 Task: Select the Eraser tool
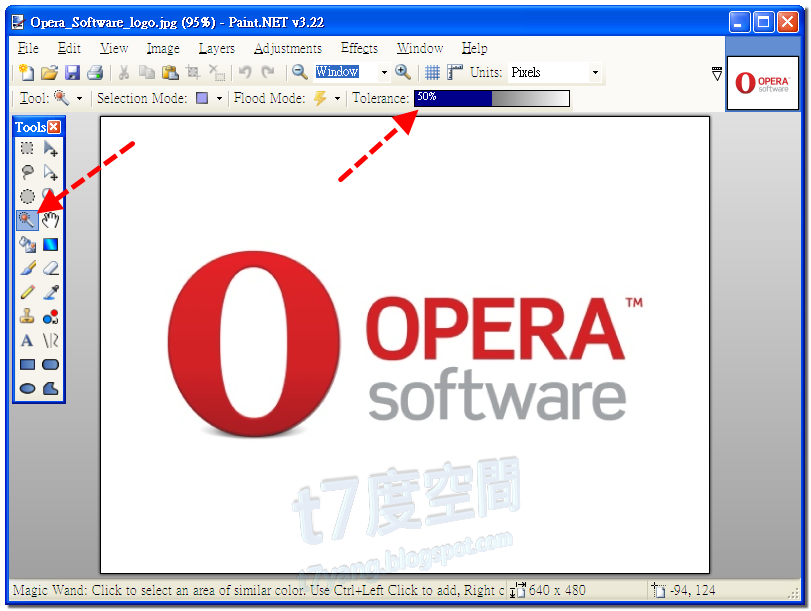51,268
